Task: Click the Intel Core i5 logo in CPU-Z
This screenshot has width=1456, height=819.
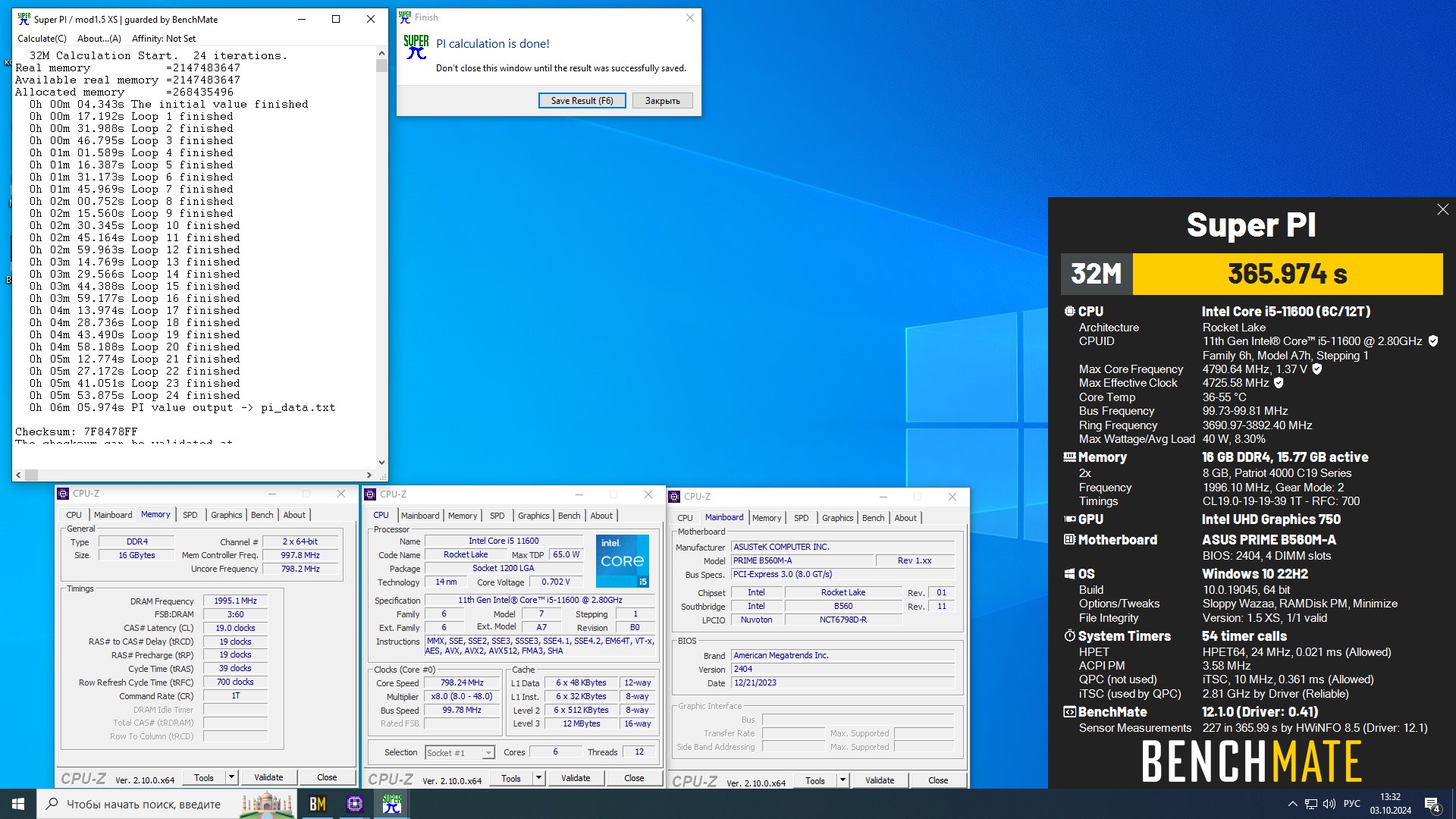Action: [623, 561]
